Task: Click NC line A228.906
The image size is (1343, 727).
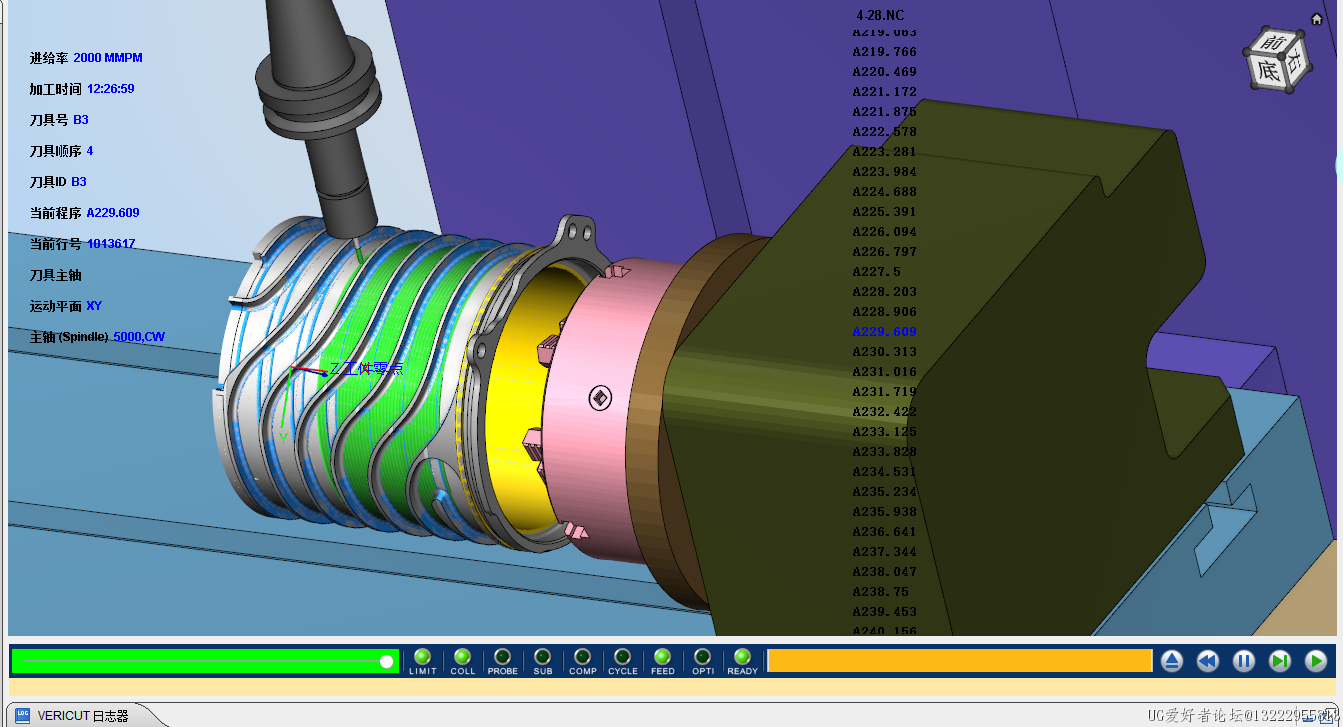Action: 884,312
